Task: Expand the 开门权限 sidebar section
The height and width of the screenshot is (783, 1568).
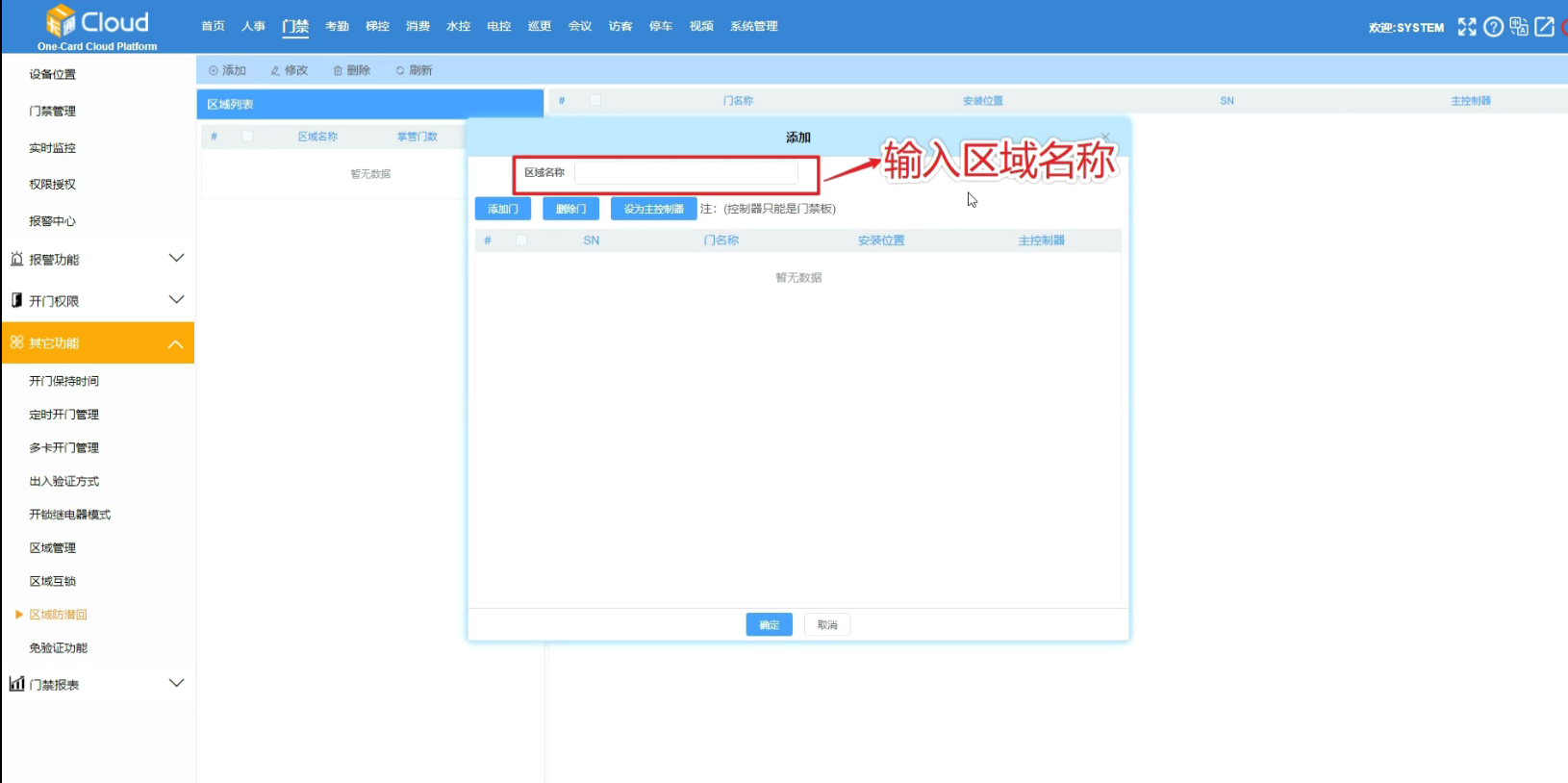Action: pos(176,300)
